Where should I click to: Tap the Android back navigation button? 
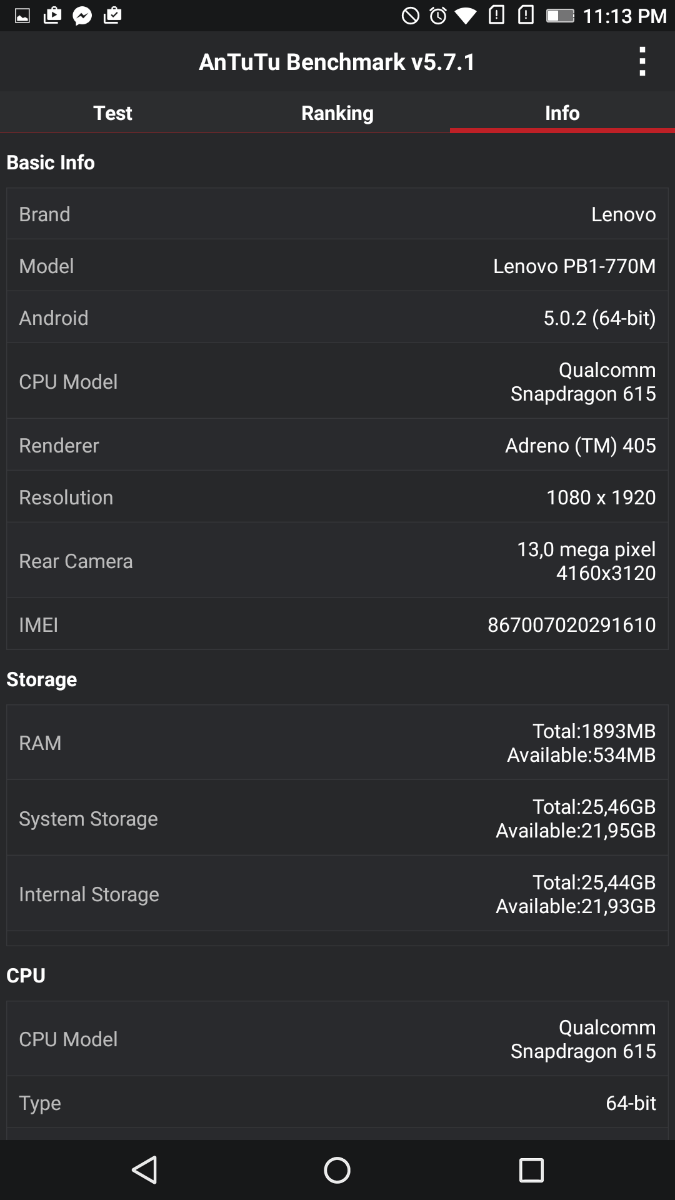[x=145, y=1170]
